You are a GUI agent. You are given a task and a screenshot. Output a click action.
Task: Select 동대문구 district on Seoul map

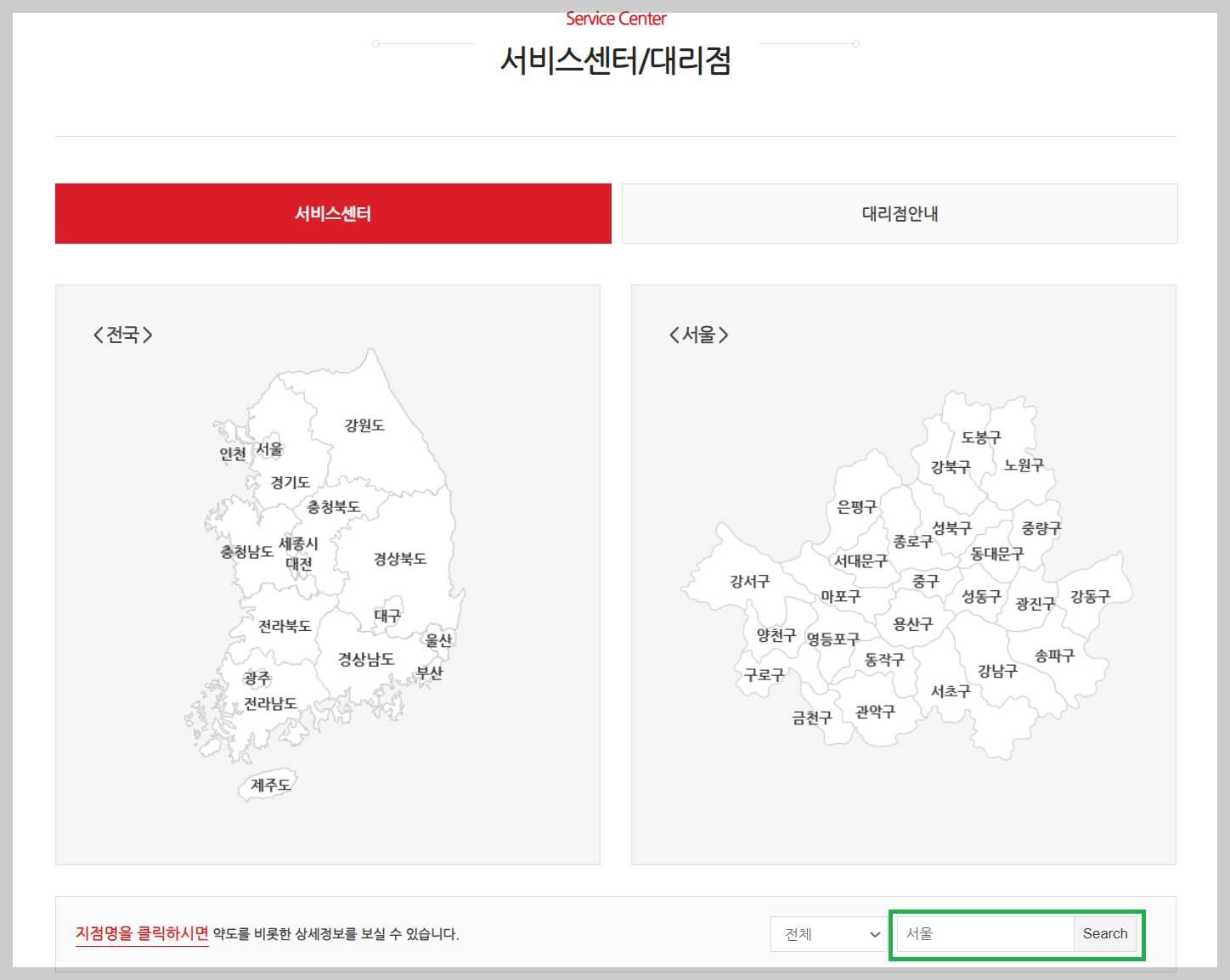[997, 554]
